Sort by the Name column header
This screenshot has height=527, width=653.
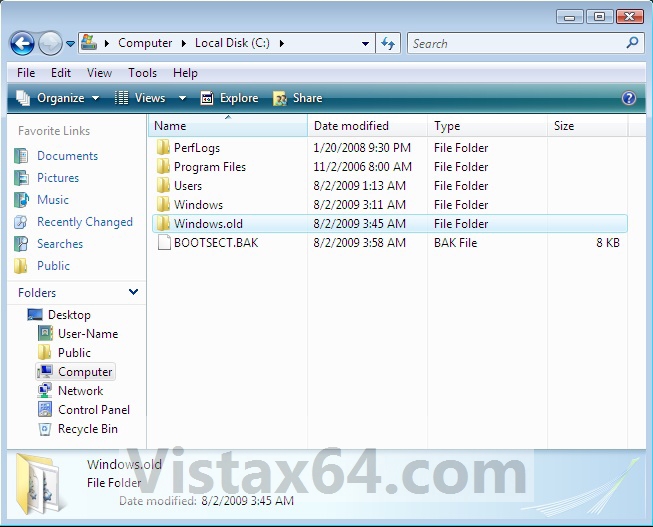coord(228,126)
